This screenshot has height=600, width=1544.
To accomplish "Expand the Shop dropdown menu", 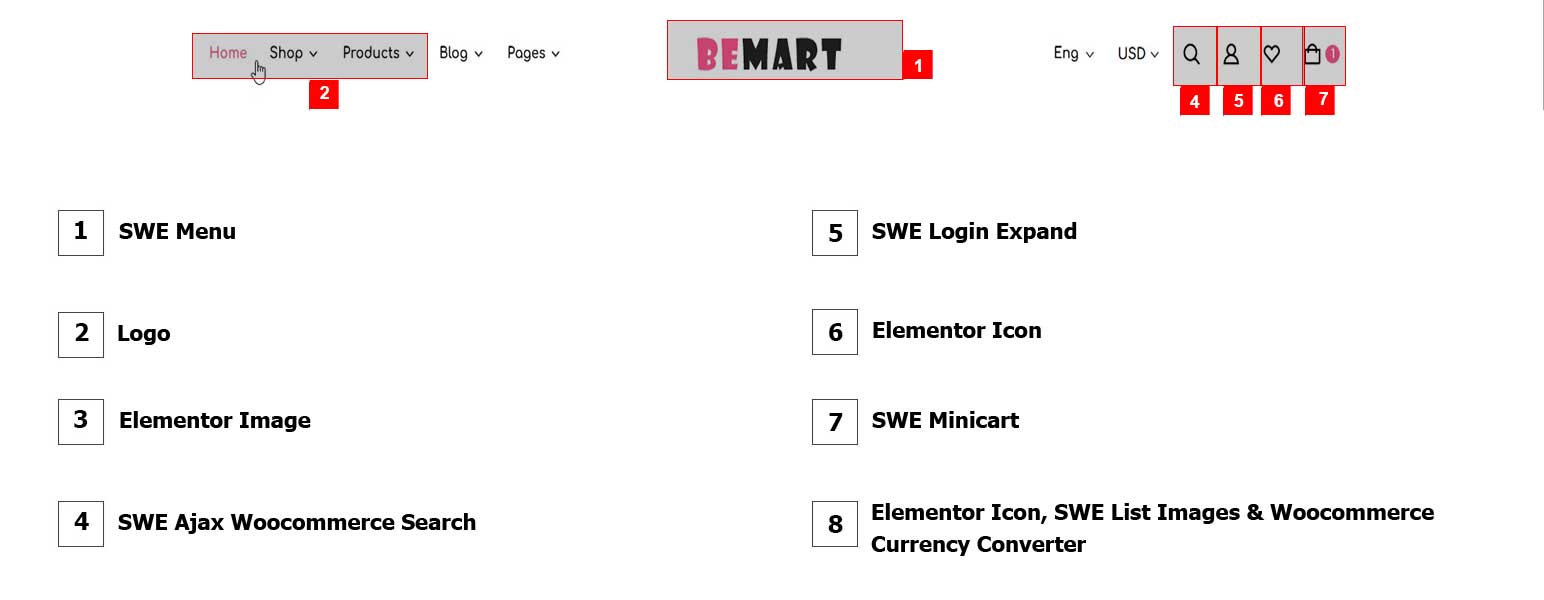I will 293,53.
